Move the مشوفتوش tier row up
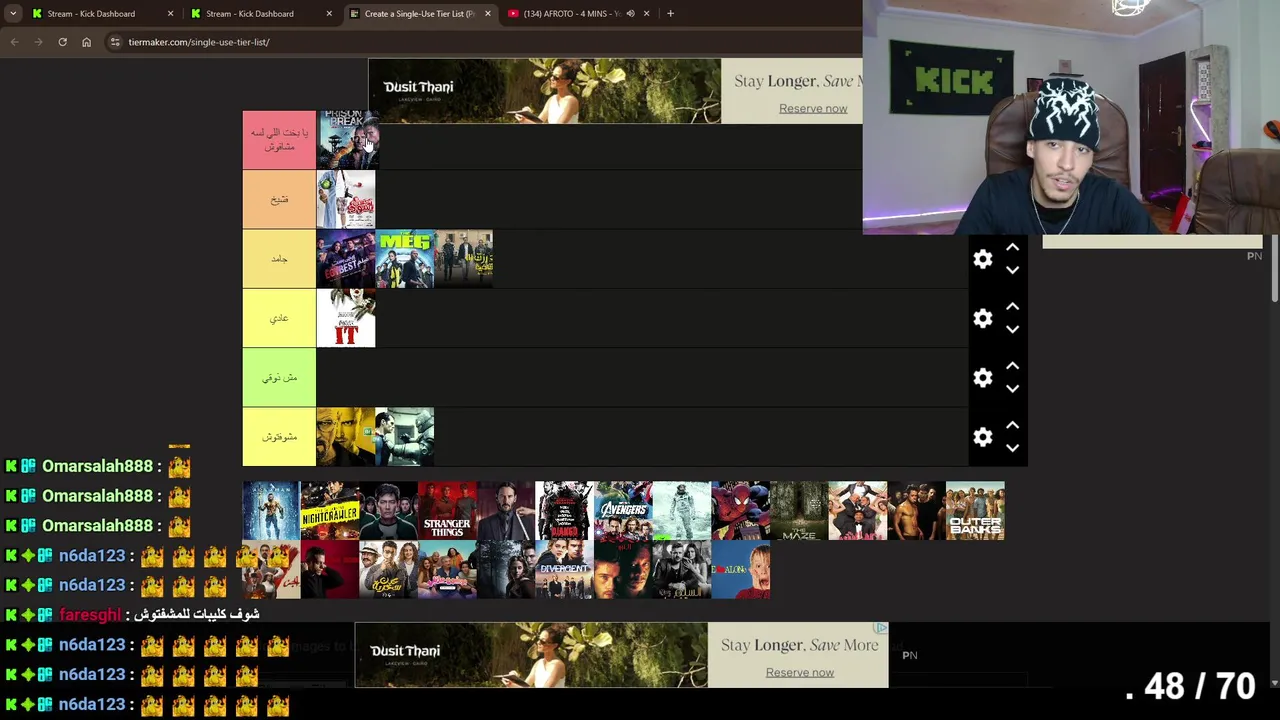Viewport: 1280px width, 720px height. click(1012, 425)
